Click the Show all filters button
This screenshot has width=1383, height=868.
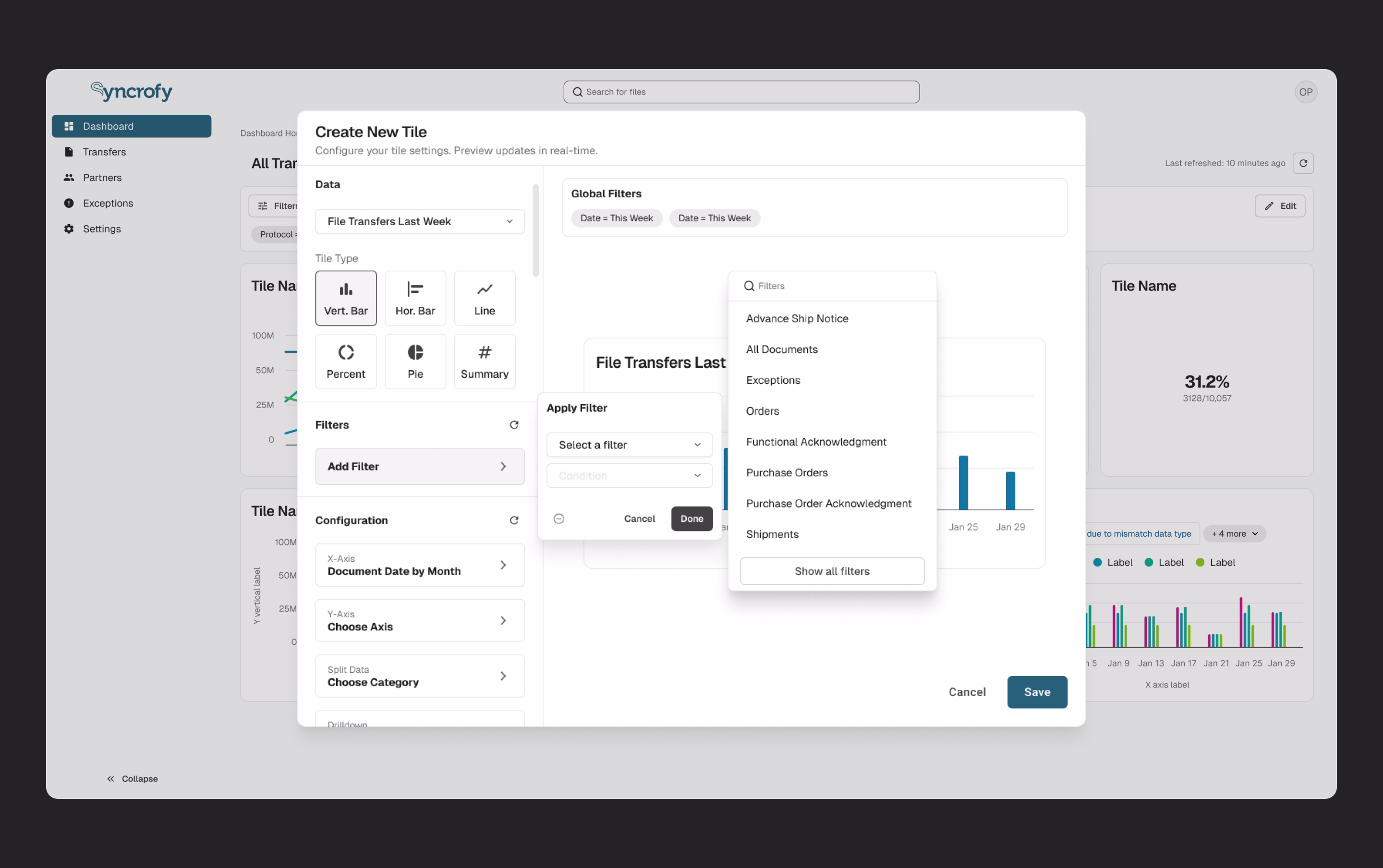click(x=832, y=571)
